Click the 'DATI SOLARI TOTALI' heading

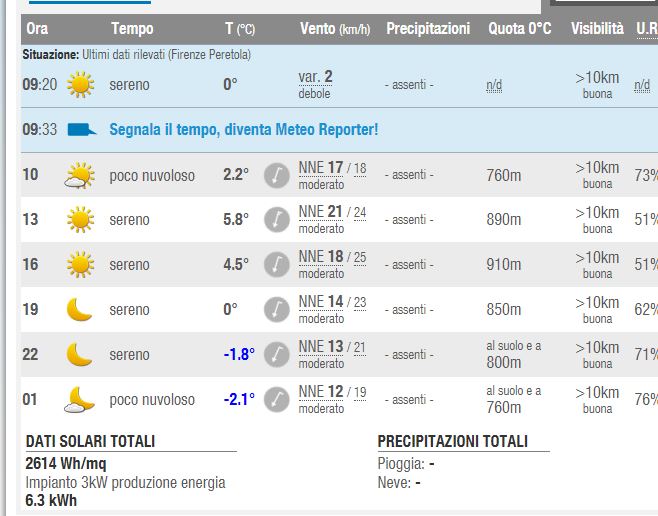coord(90,441)
